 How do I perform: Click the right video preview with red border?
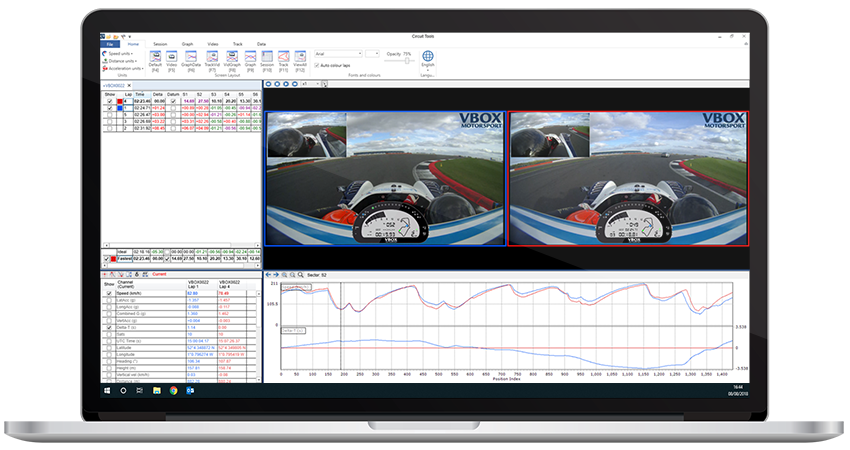point(628,177)
